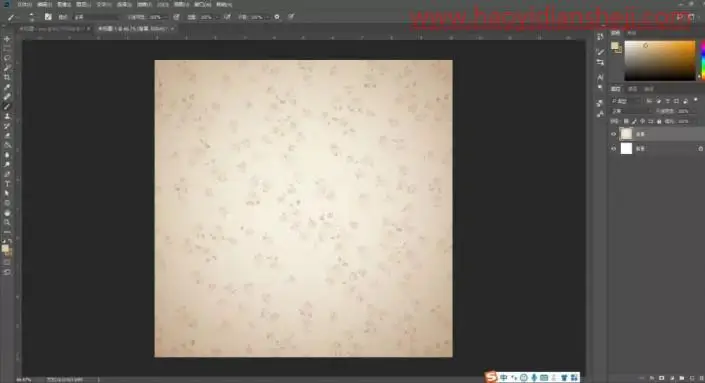Viewport: 705px width, 383px height.
Task: Toggle visibility of the white background layer
Action: [x=613, y=148]
